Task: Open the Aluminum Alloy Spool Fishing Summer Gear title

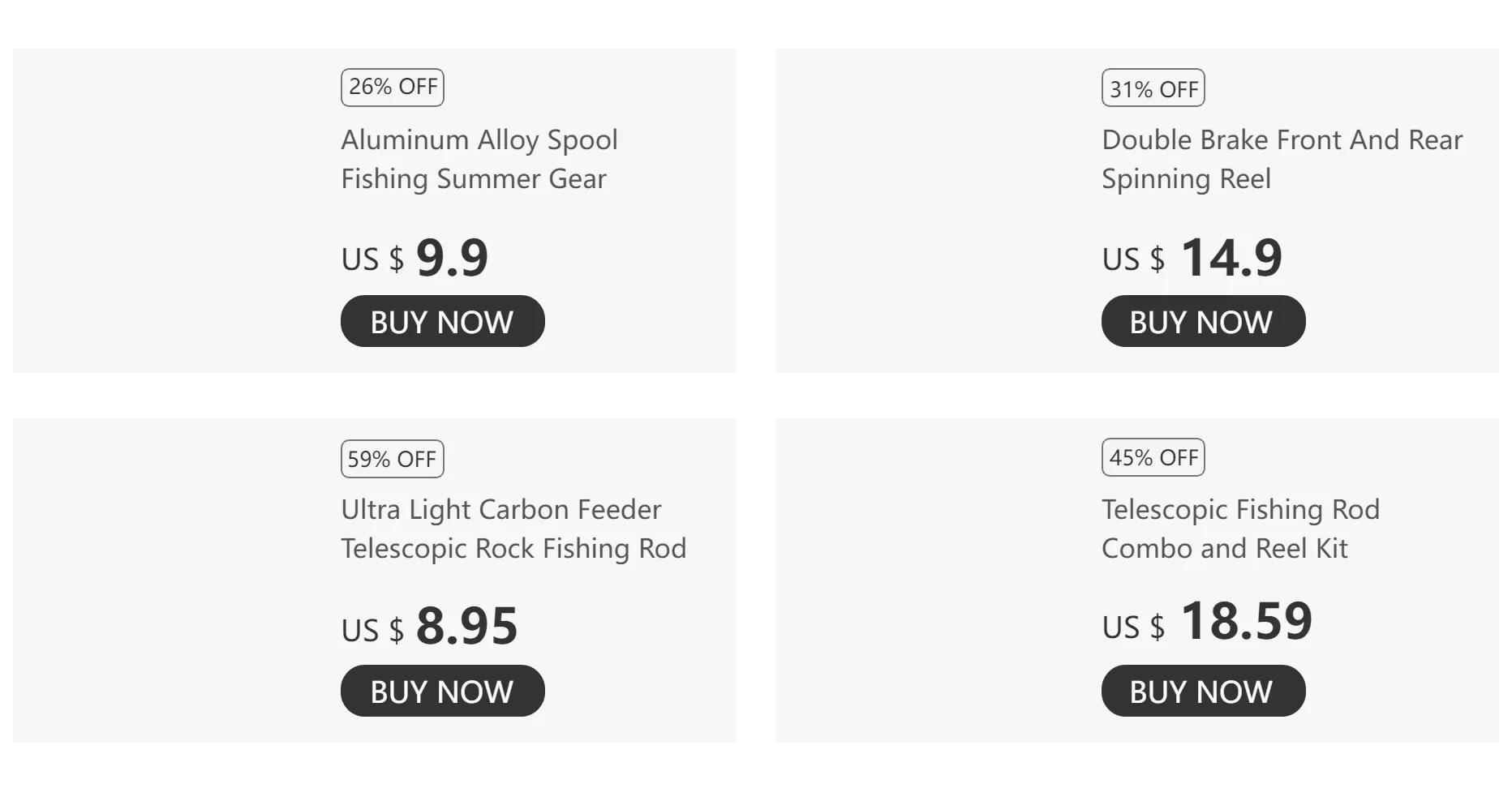Action: point(479,159)
